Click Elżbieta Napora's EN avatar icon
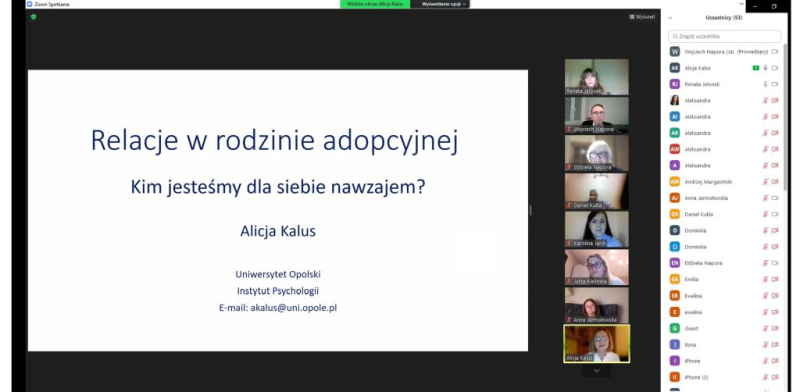The width and height of the screenshot is (800, 392). (x=674, y=263)
